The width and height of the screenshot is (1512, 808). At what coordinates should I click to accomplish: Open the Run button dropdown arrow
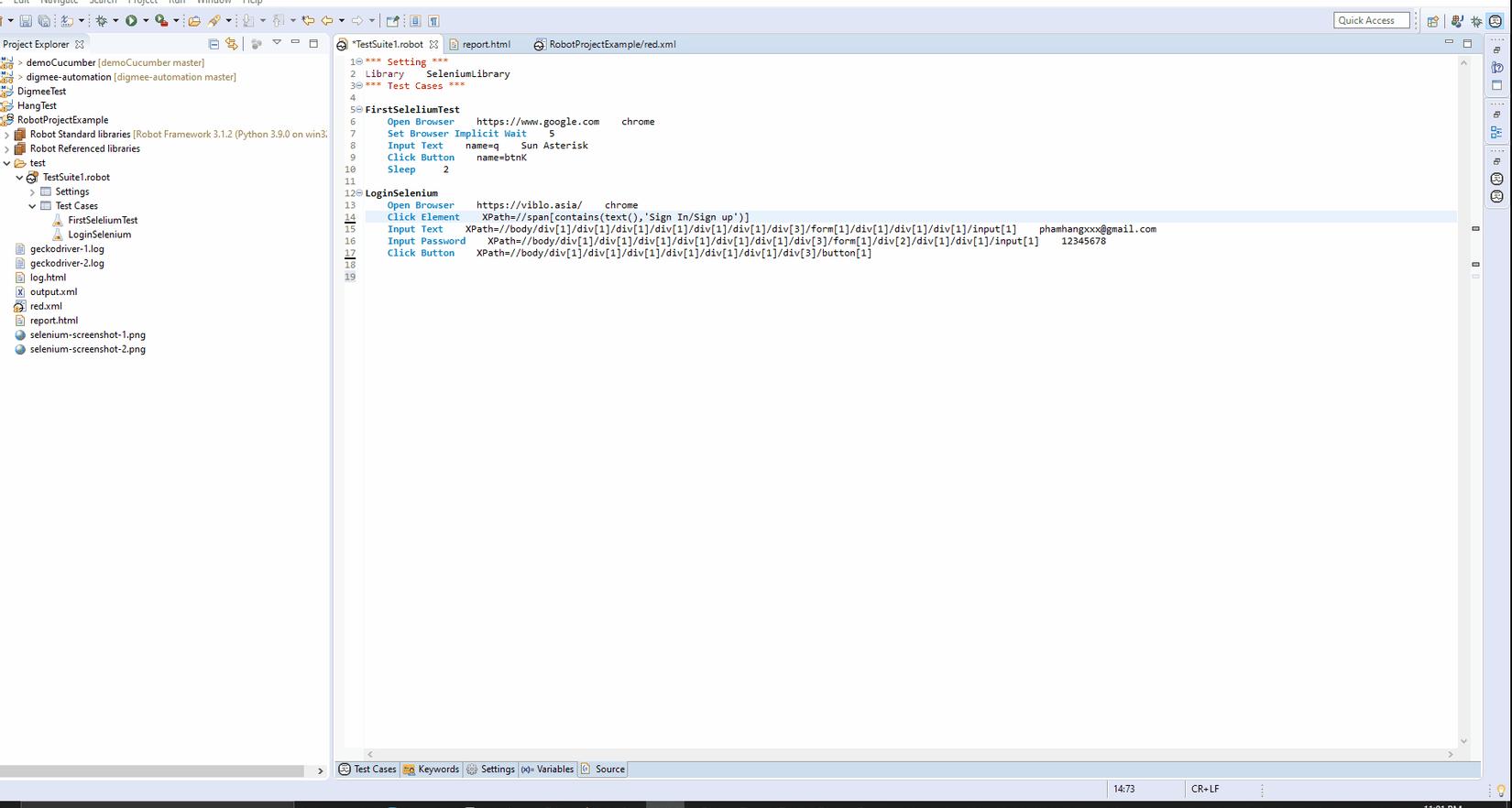146,20
